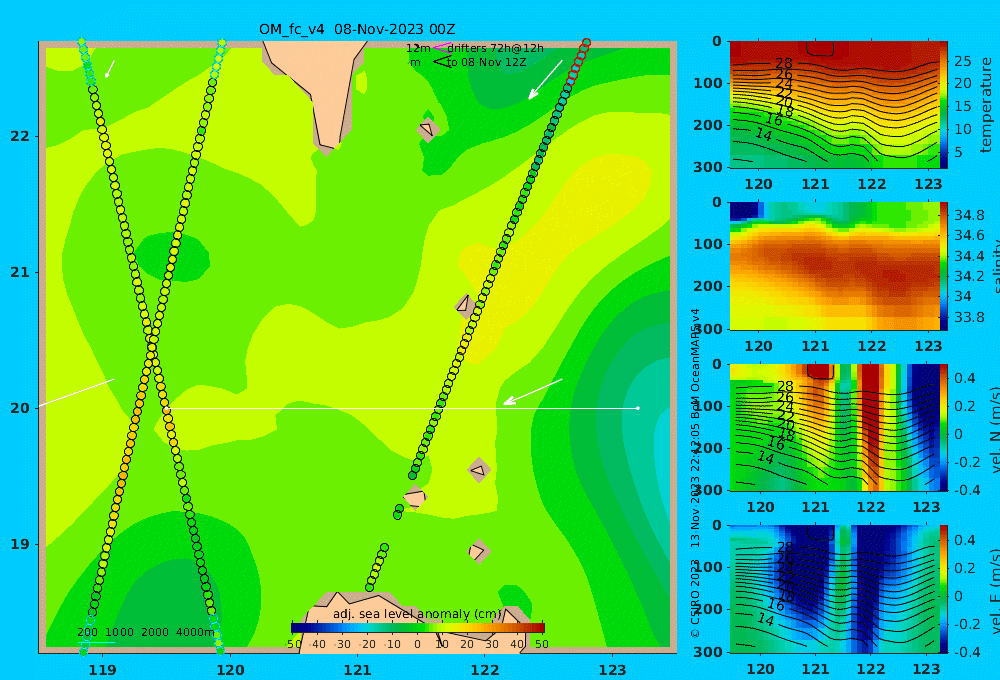The width and height of the screenshot is (1000, 680).
Task: Click the black triangle legend icon beside 'to 08 Nov 12Z'
Action: pyautogui.click(x=441, y=62)
